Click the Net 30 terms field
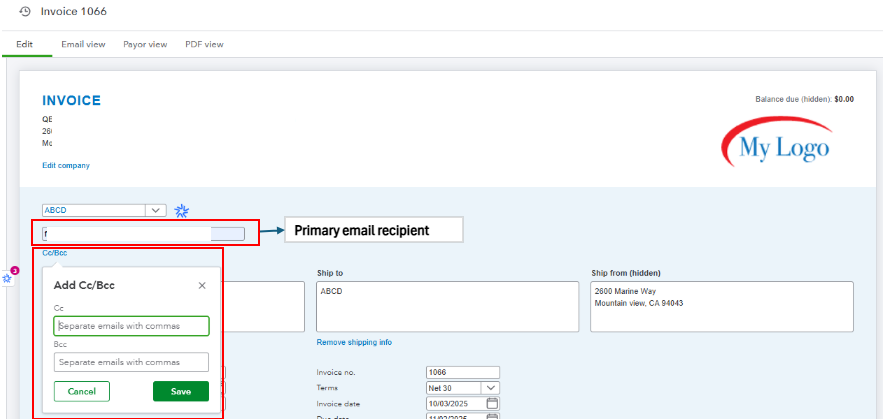 [454, 388]
